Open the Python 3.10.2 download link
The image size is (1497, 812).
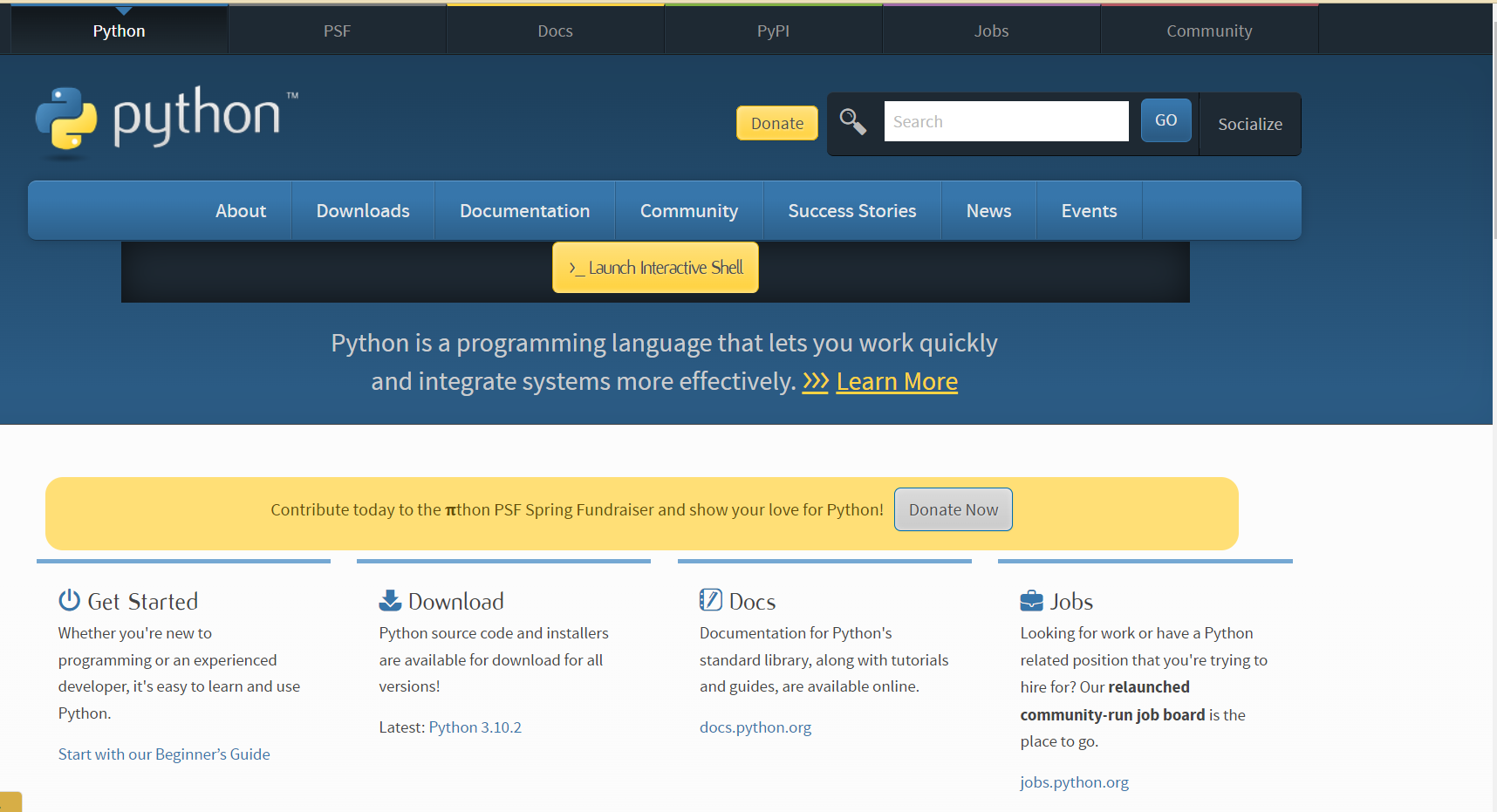click(475, 727)
